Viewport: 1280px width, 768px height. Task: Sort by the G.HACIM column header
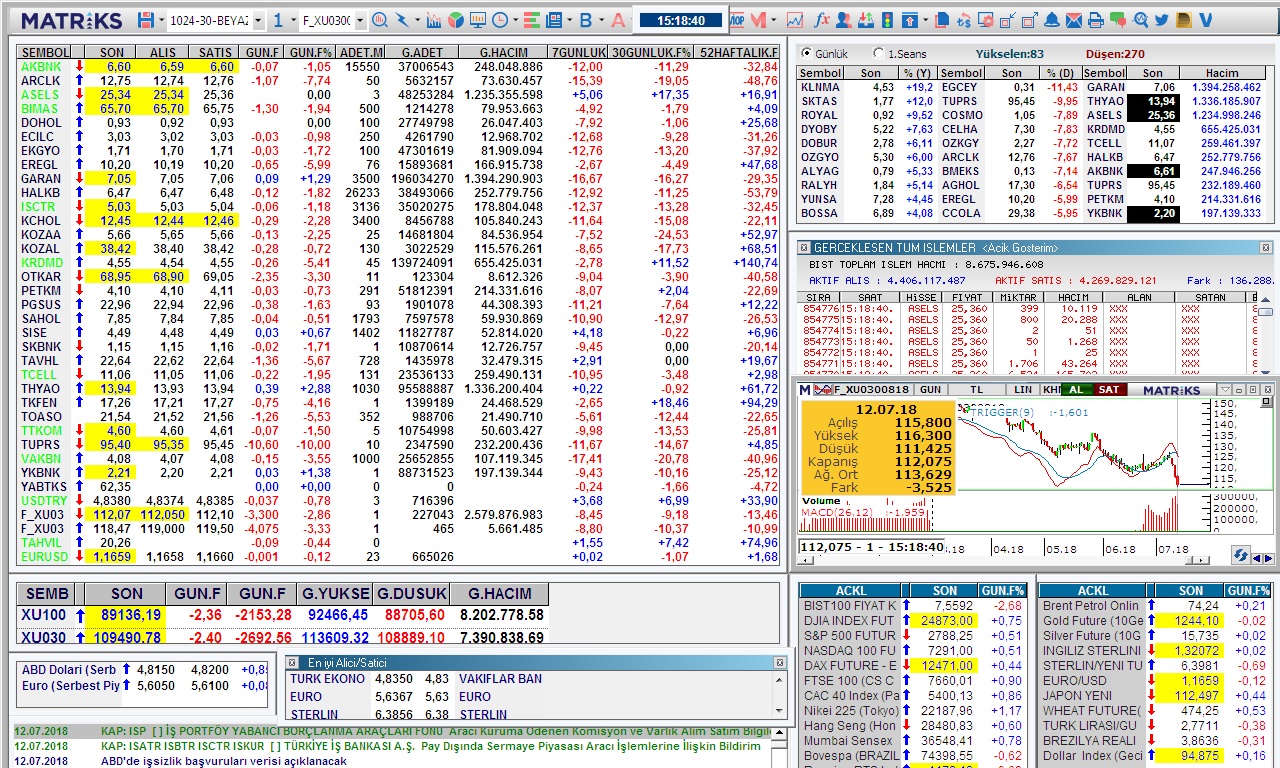tap(503, 52)
